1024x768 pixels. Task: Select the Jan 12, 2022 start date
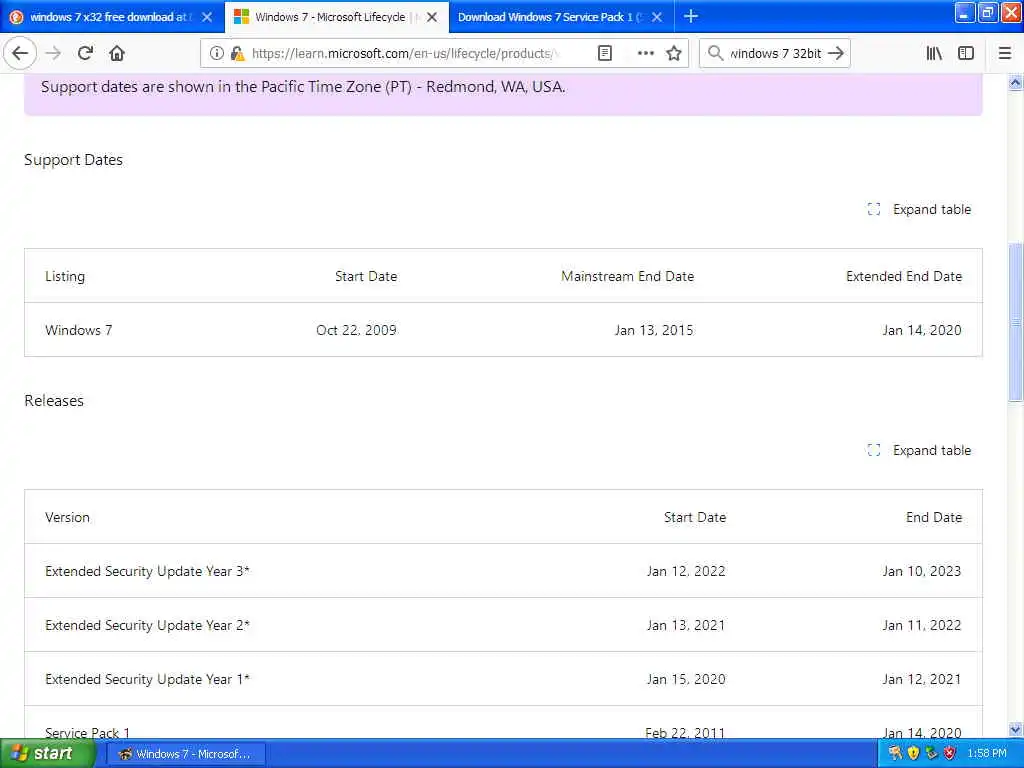click(x=686, y=571)
